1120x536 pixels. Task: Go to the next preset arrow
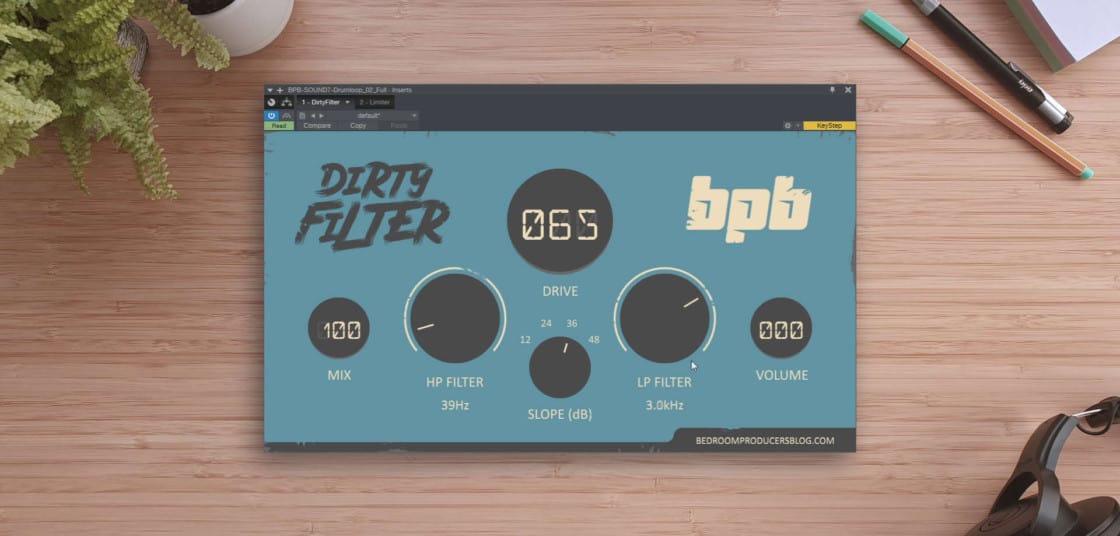click(x=321, y=115)
